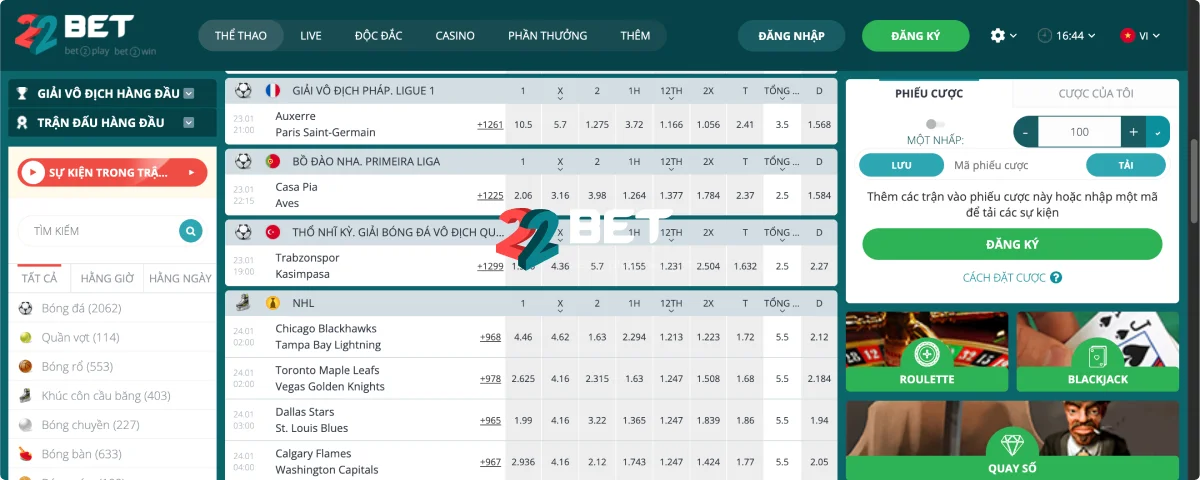Click the green Đăng ký button in the bet slip
The image size is (1200, 480).
1012,244
